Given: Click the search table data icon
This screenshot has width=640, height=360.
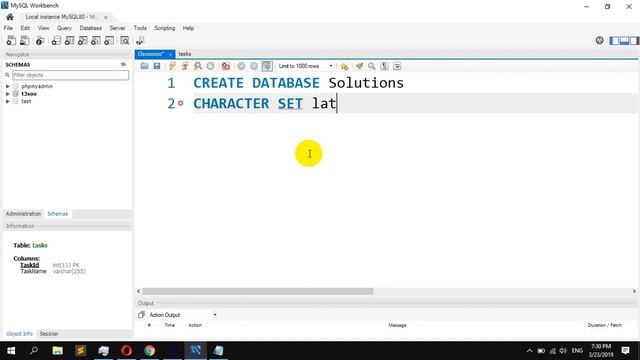Looking at the screenshot, I should point(124,40).
